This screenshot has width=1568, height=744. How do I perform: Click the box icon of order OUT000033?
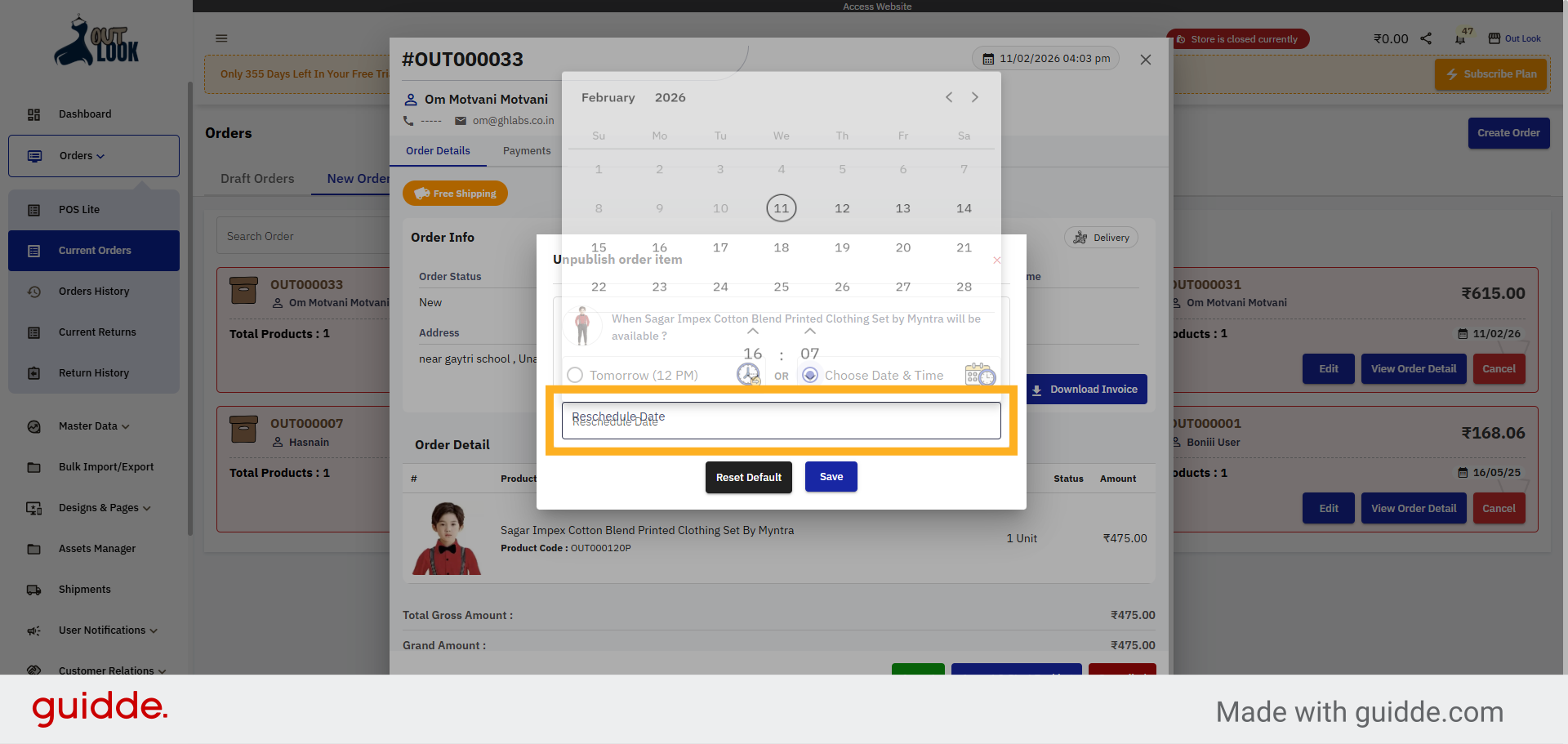pos(243,291)
